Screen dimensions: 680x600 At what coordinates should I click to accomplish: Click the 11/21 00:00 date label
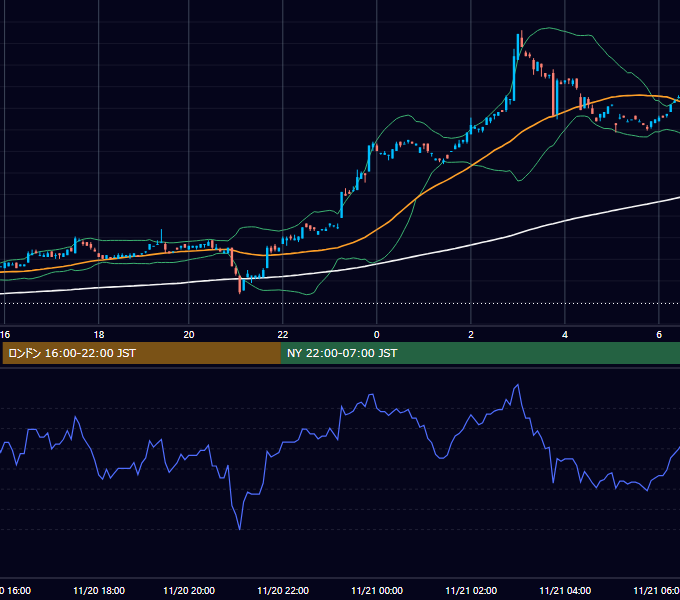click(377, 590)
